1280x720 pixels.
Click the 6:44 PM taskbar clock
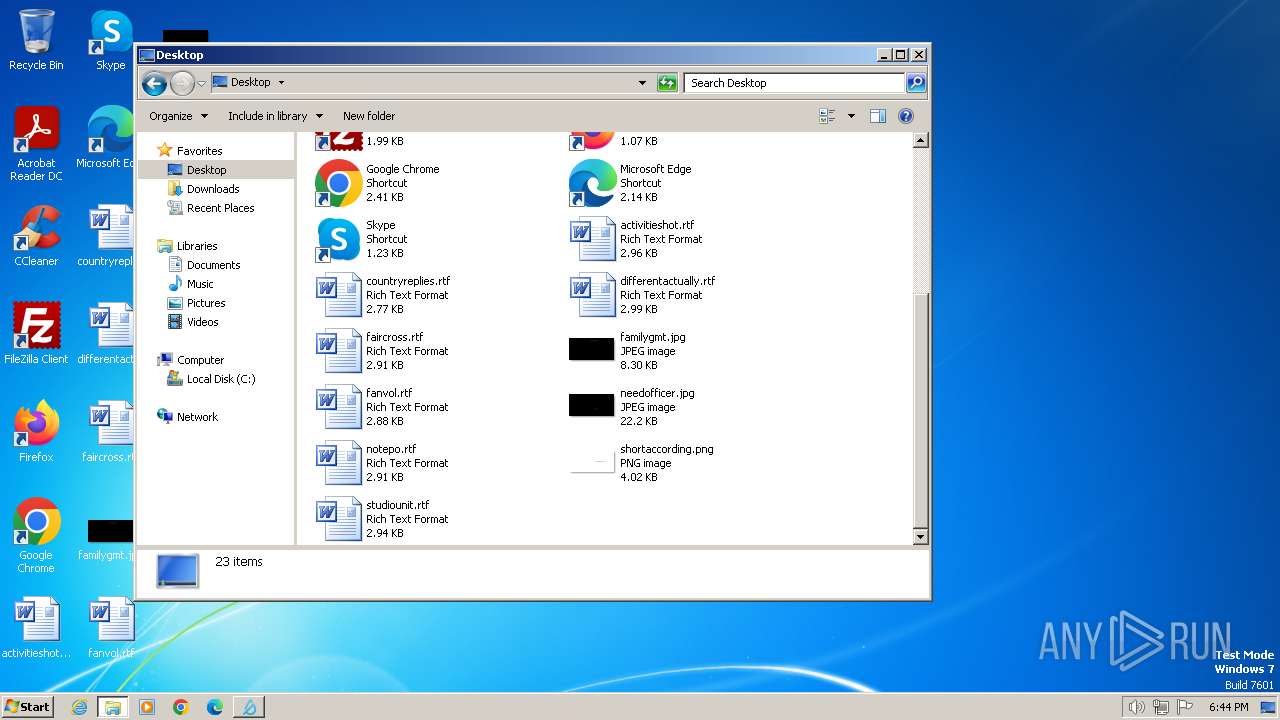[1229, 707]
